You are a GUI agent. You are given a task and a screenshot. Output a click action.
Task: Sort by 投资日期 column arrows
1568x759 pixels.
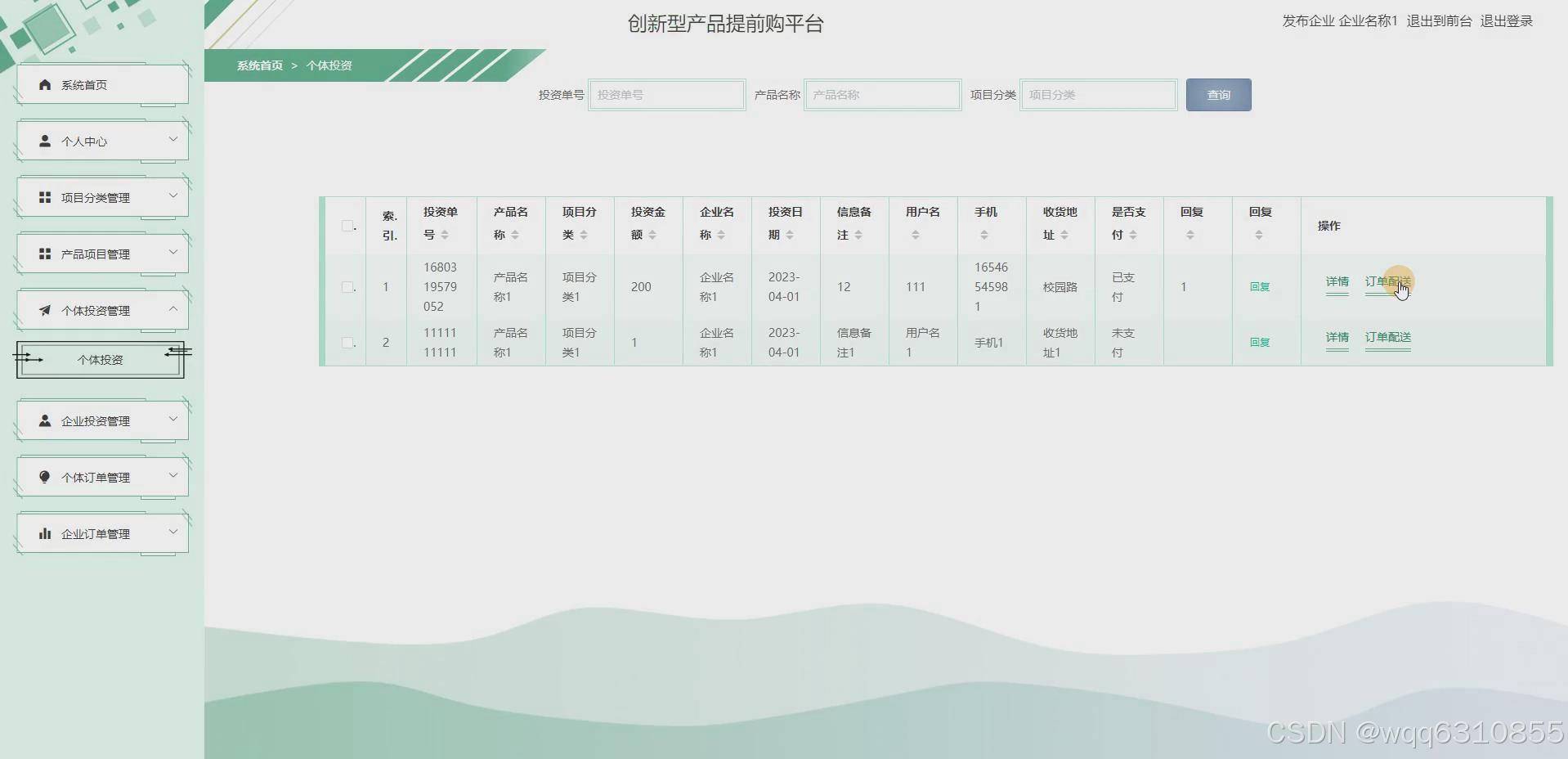[790, 236]
